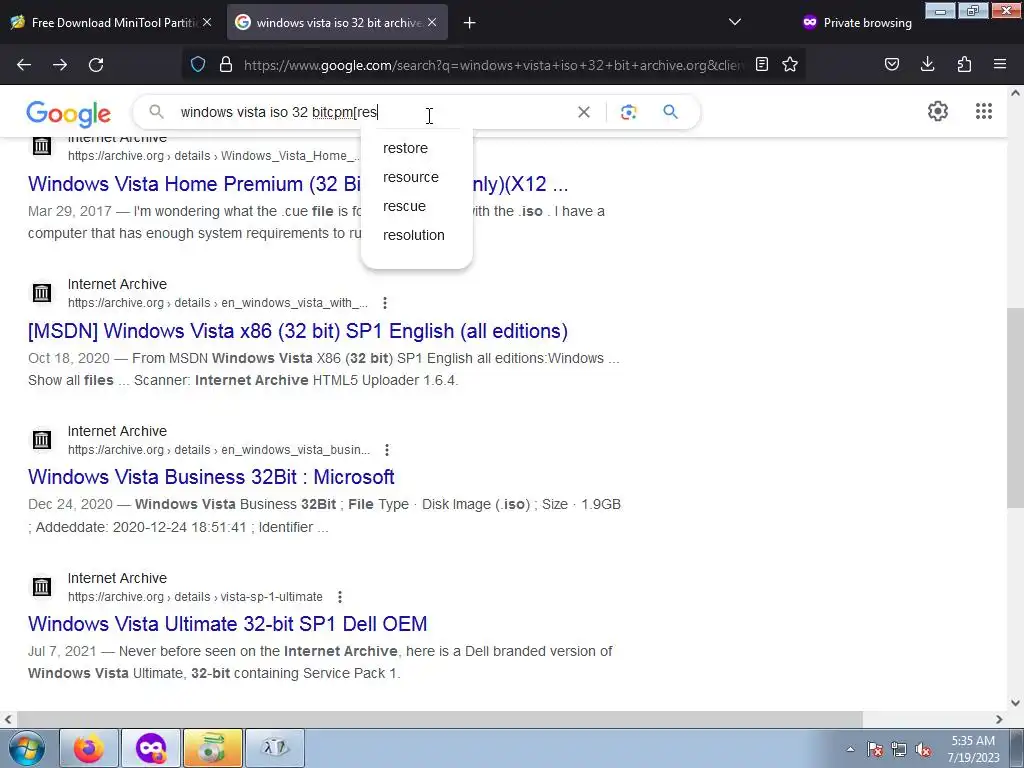The height and width of the screenshot is (768, 1024).
Task: Go forward to the next page
Action: 60,65
